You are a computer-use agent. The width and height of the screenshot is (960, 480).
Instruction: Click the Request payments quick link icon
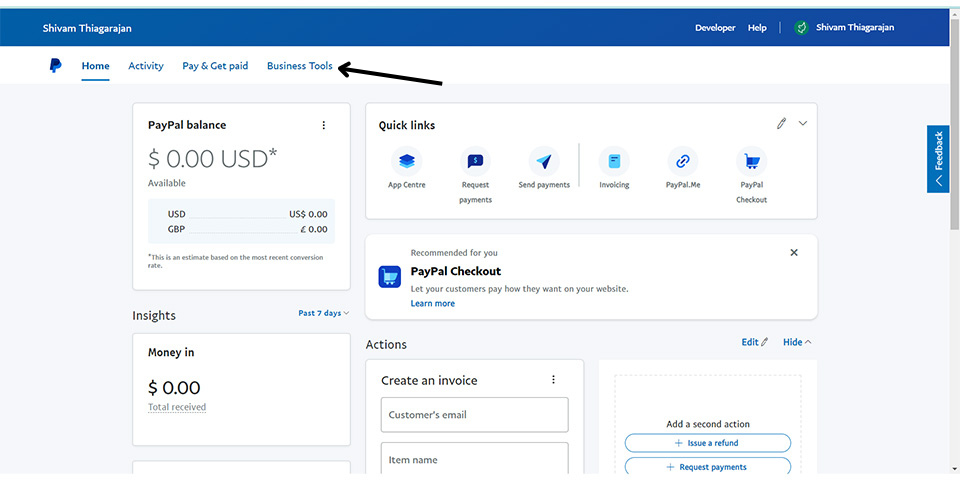(475, 160)
